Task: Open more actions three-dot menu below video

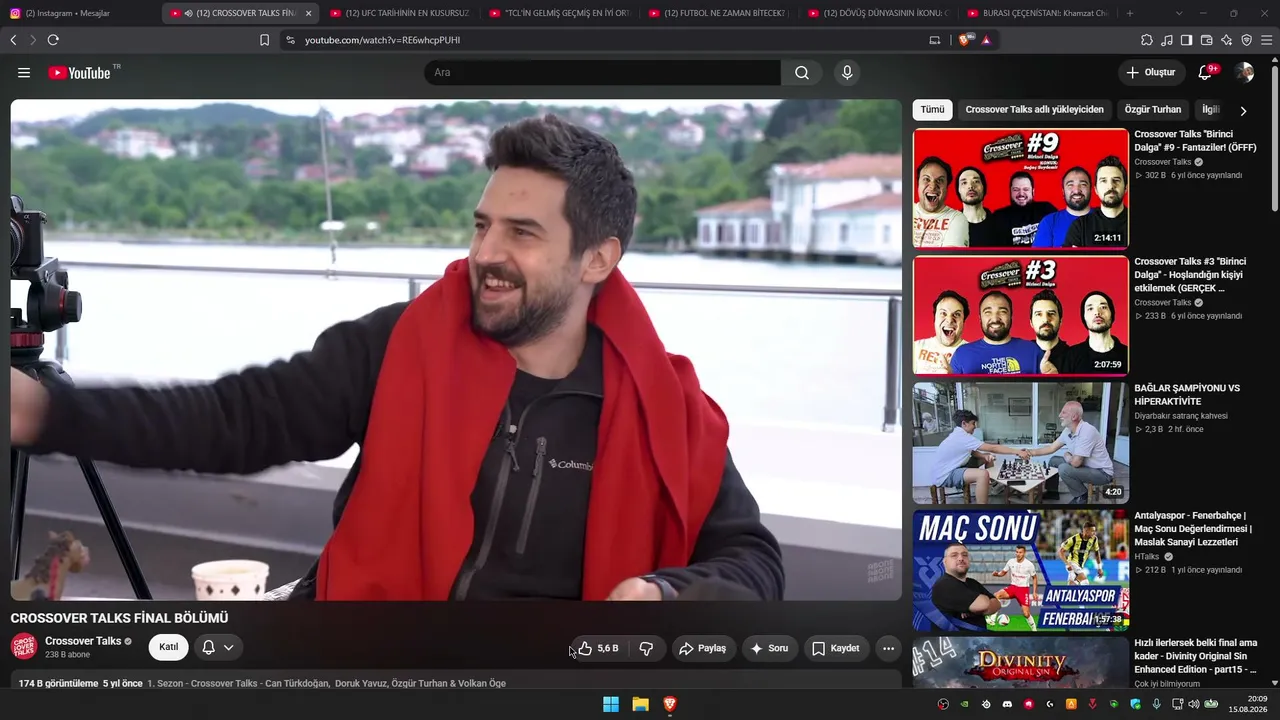Action: click(888, 648)
